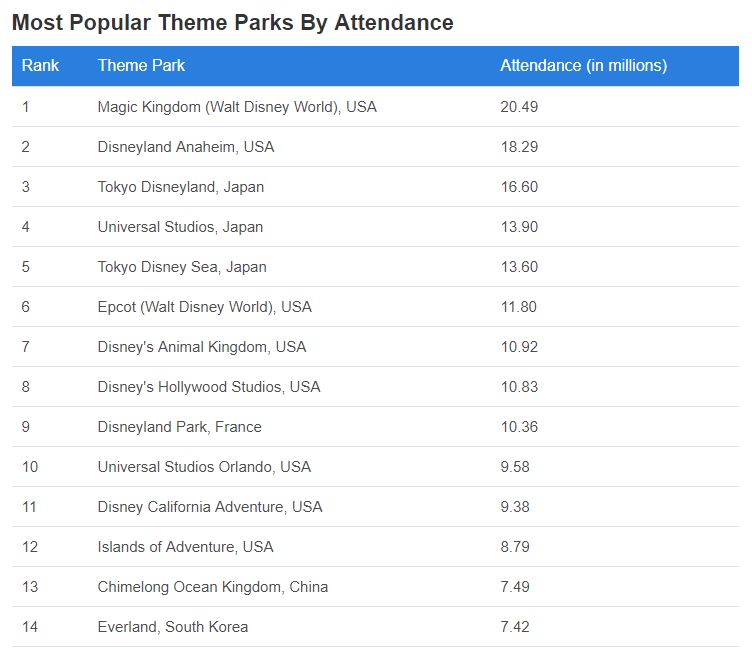This screenshot has width=752, height=653.
Task: Select Disneyland Park, France row
Action: [x=375, y=427]
